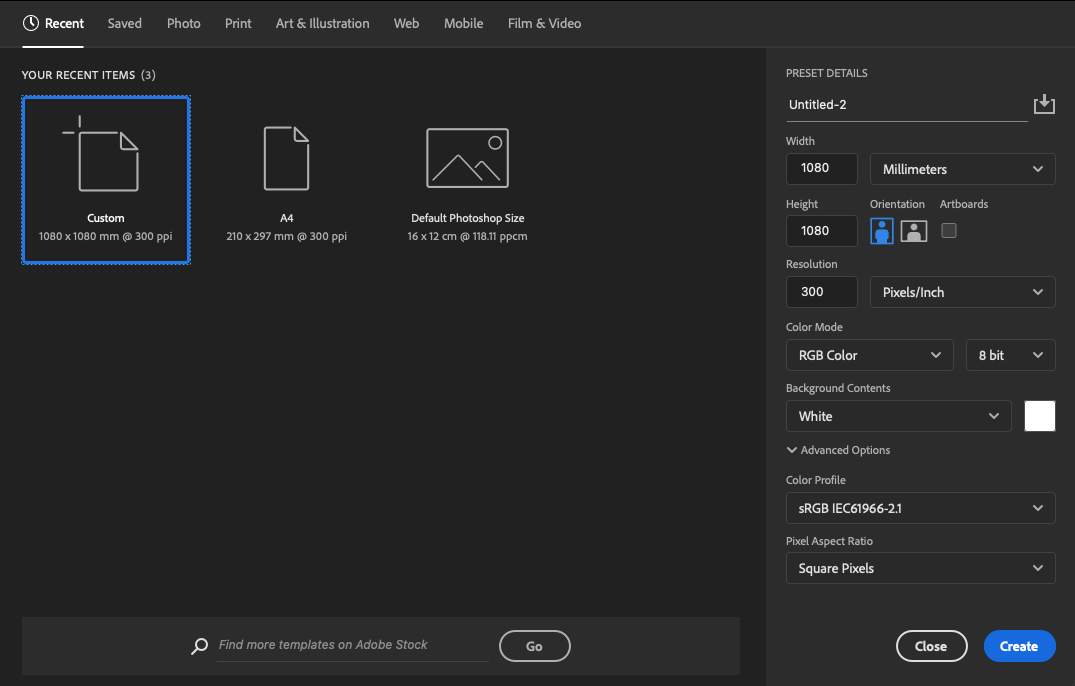The image size is (1075, 686).
Task: Open the Millimeters units dropdown
Action: pos(962,169)
